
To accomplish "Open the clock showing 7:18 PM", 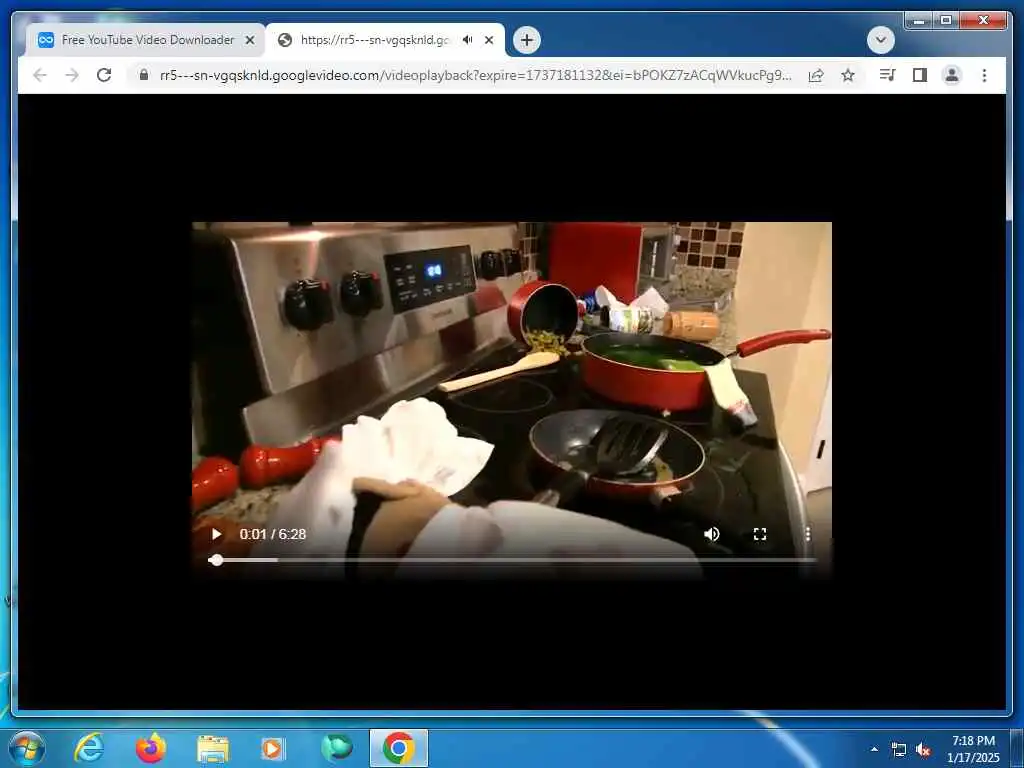I will (973, 749).
